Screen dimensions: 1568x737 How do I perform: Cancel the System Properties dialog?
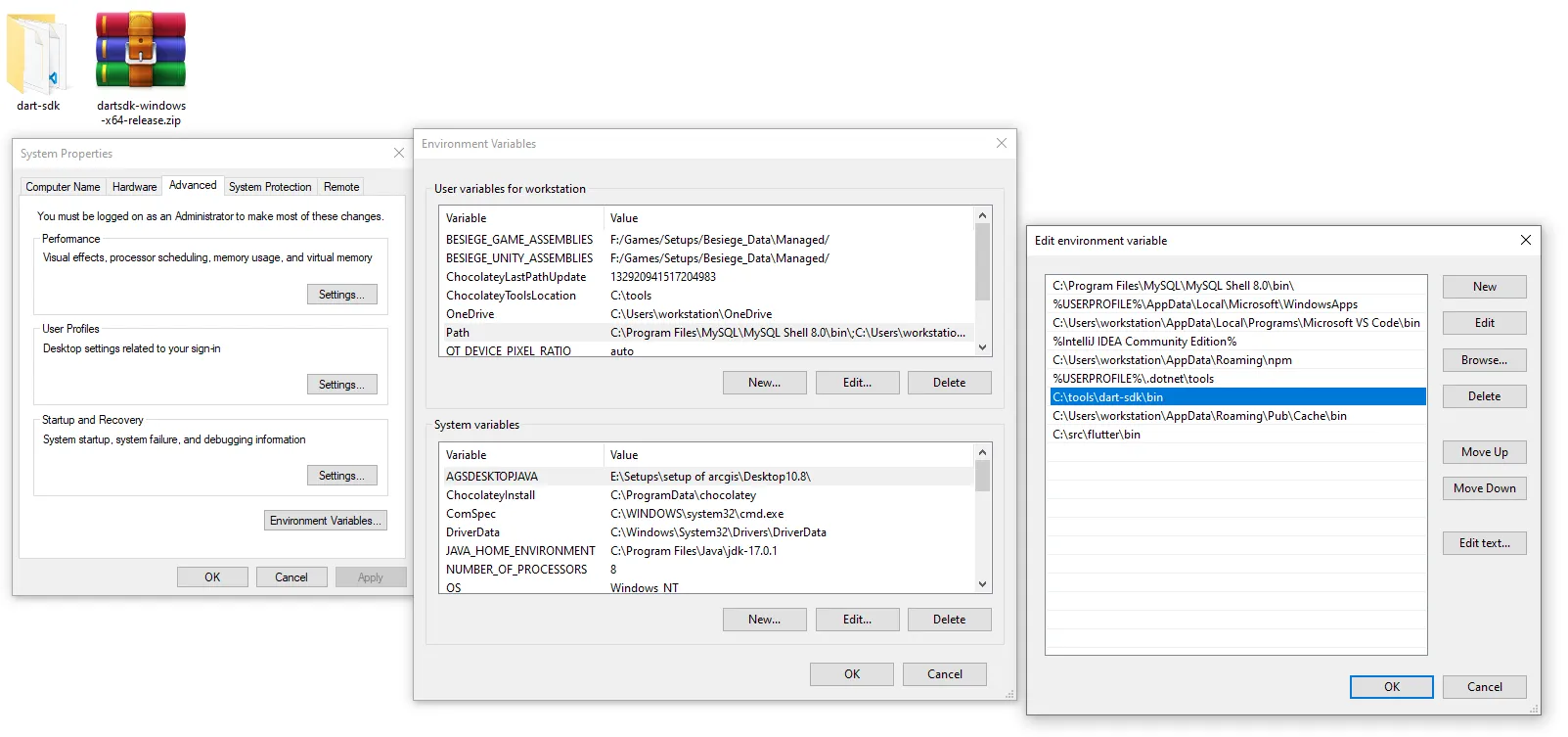point(291,577)
